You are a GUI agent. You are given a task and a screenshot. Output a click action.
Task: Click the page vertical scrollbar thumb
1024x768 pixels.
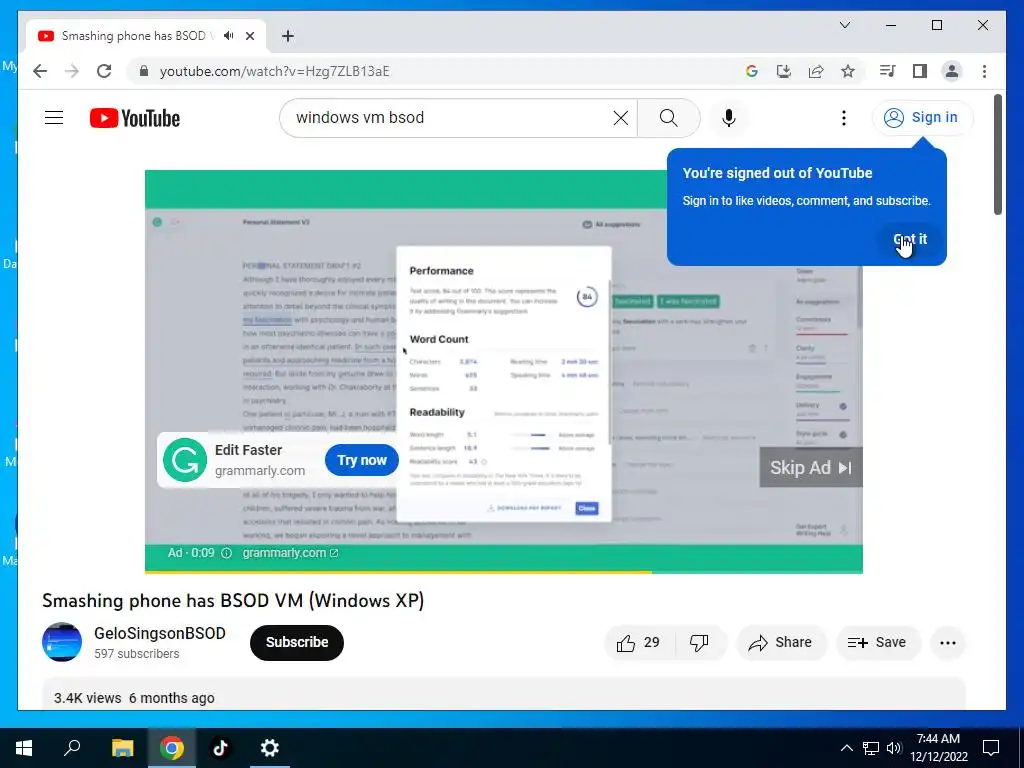[x=997, y=154]
